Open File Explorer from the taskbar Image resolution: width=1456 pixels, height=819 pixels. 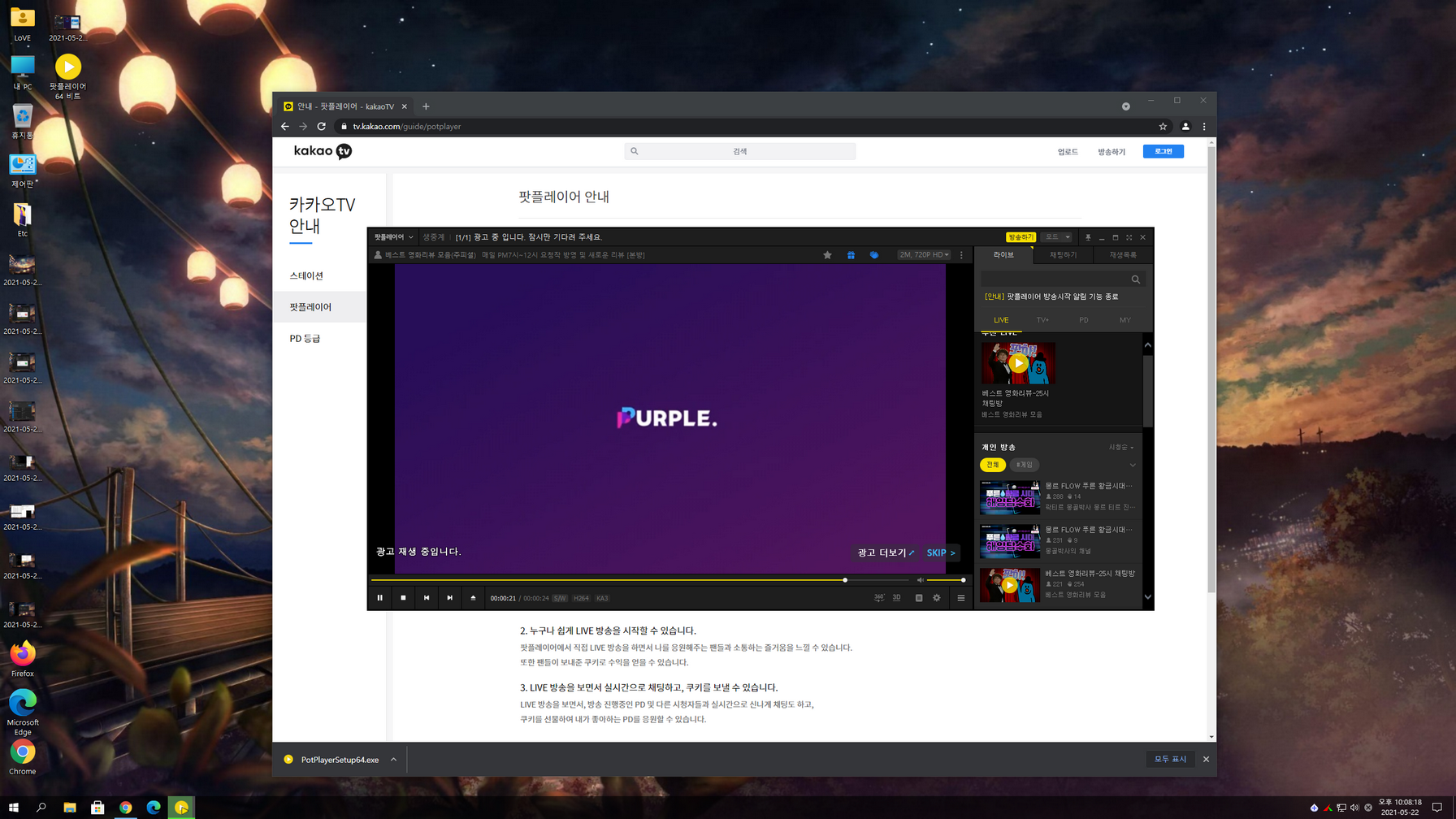[70, 808]
